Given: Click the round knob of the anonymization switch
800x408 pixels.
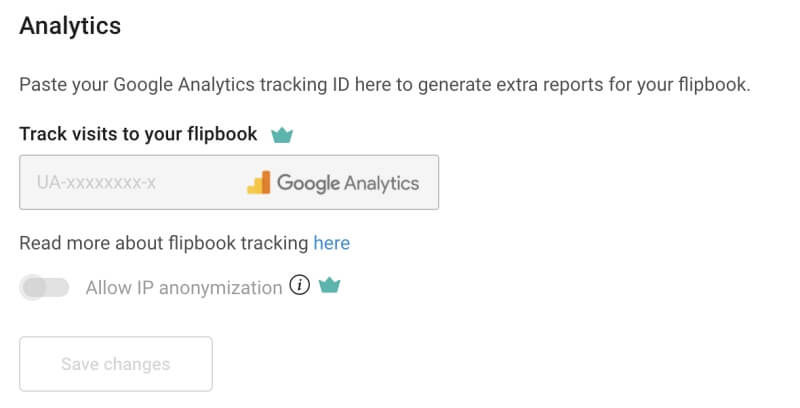Looking at the screenshot, I should click(x=34, y=287).
